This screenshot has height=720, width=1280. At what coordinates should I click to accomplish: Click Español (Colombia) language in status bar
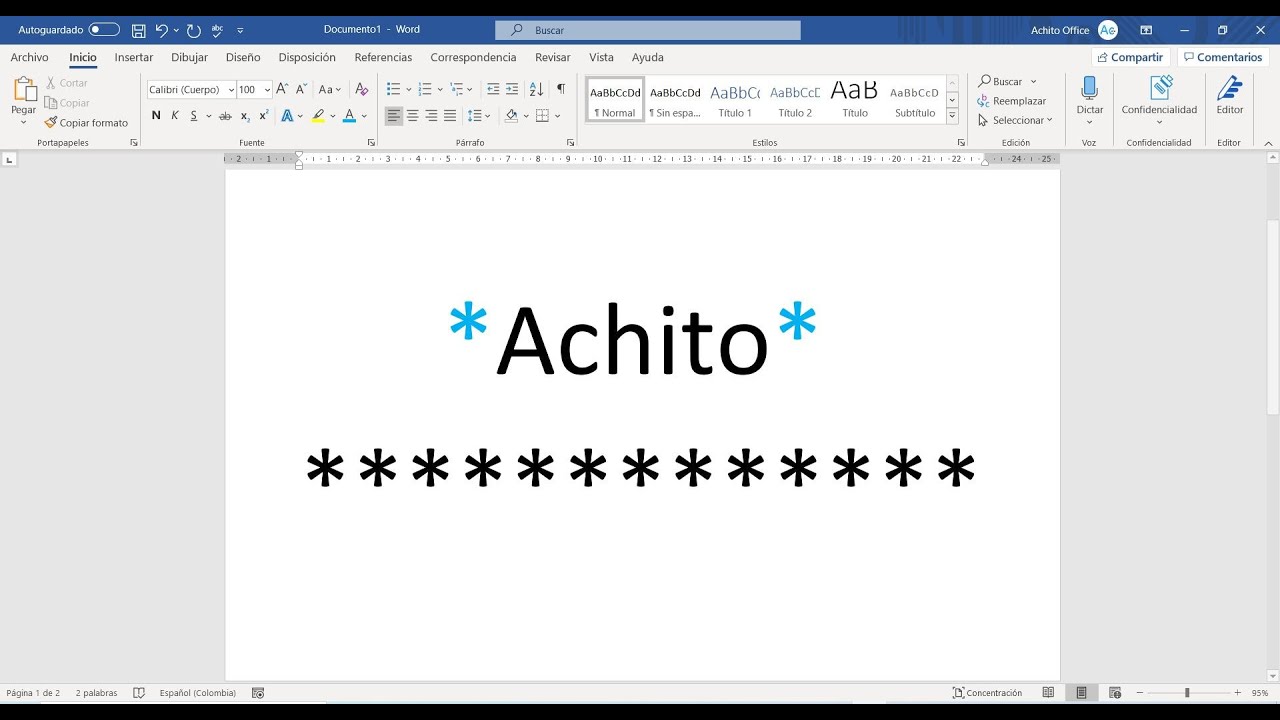coord(198,693)
